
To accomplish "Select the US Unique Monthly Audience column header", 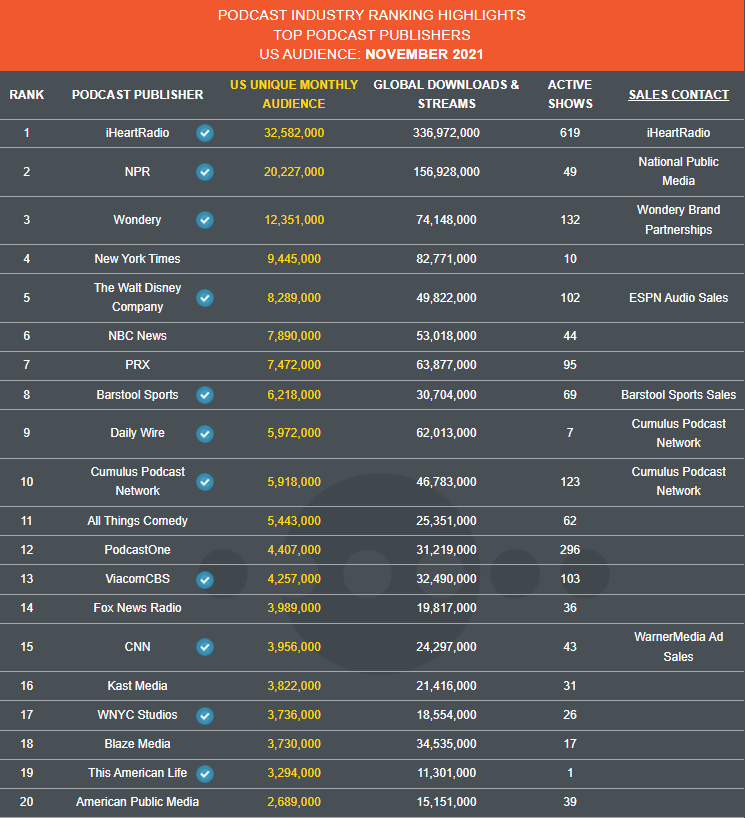I will [x=294, y=94].
